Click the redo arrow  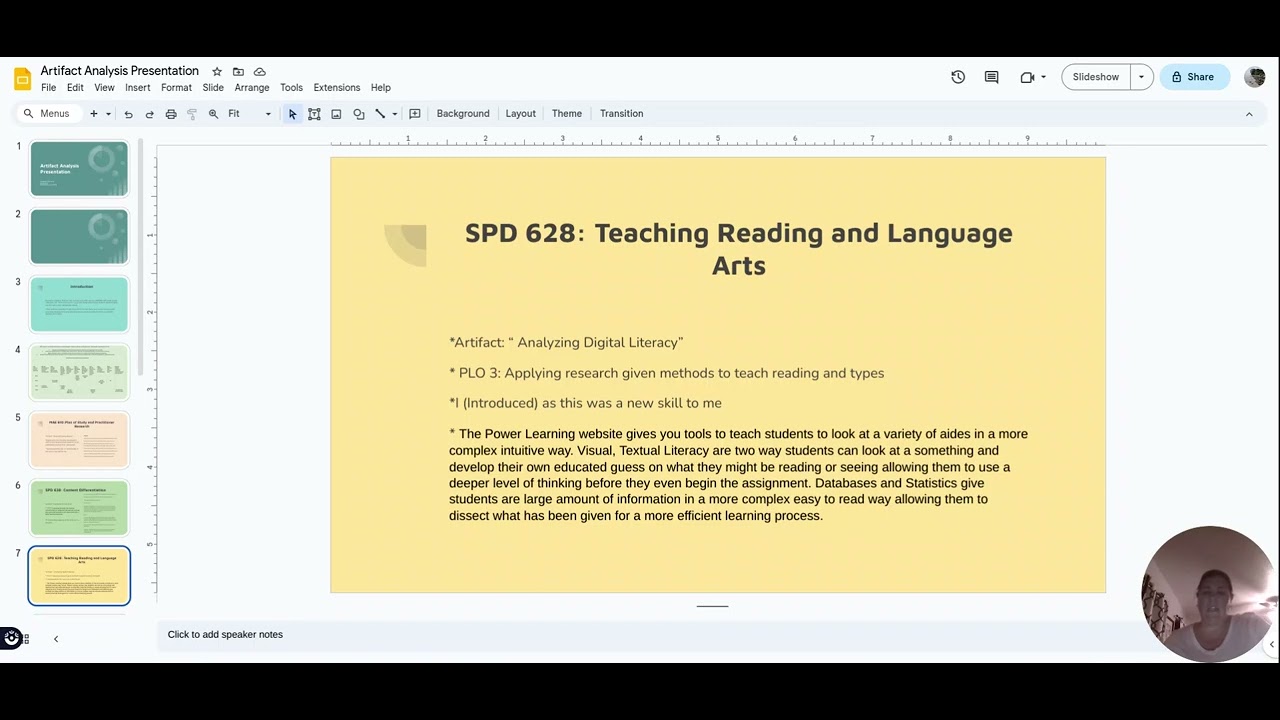[150, 114]
